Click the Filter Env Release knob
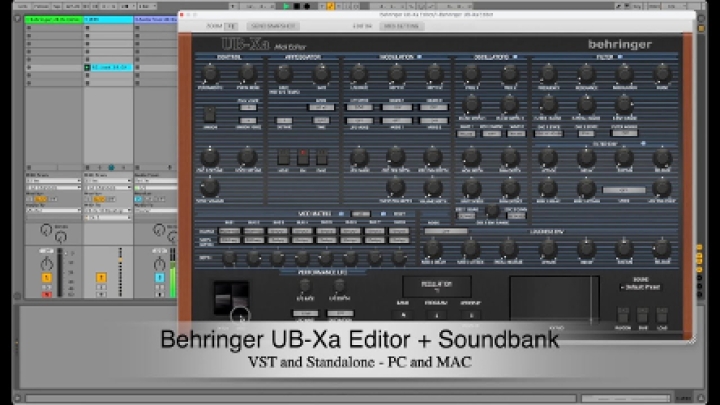 click(662, 158)
